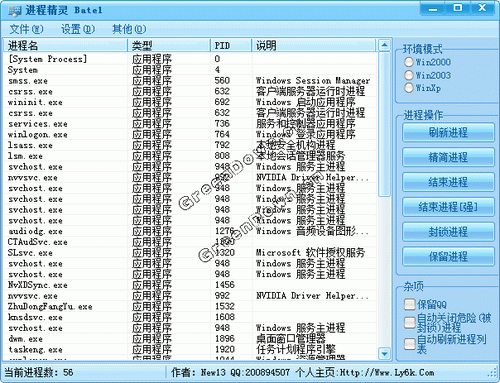Click the Http://Www.Ly6k.Com homepage text
500x383 pixels.
tap(387, 372)
